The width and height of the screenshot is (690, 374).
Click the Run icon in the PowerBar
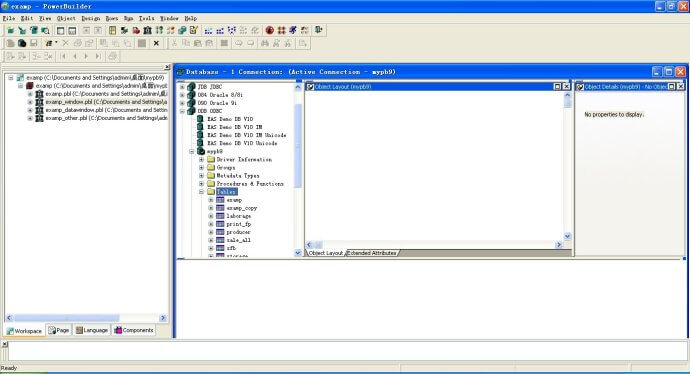(x=293, y=30)
